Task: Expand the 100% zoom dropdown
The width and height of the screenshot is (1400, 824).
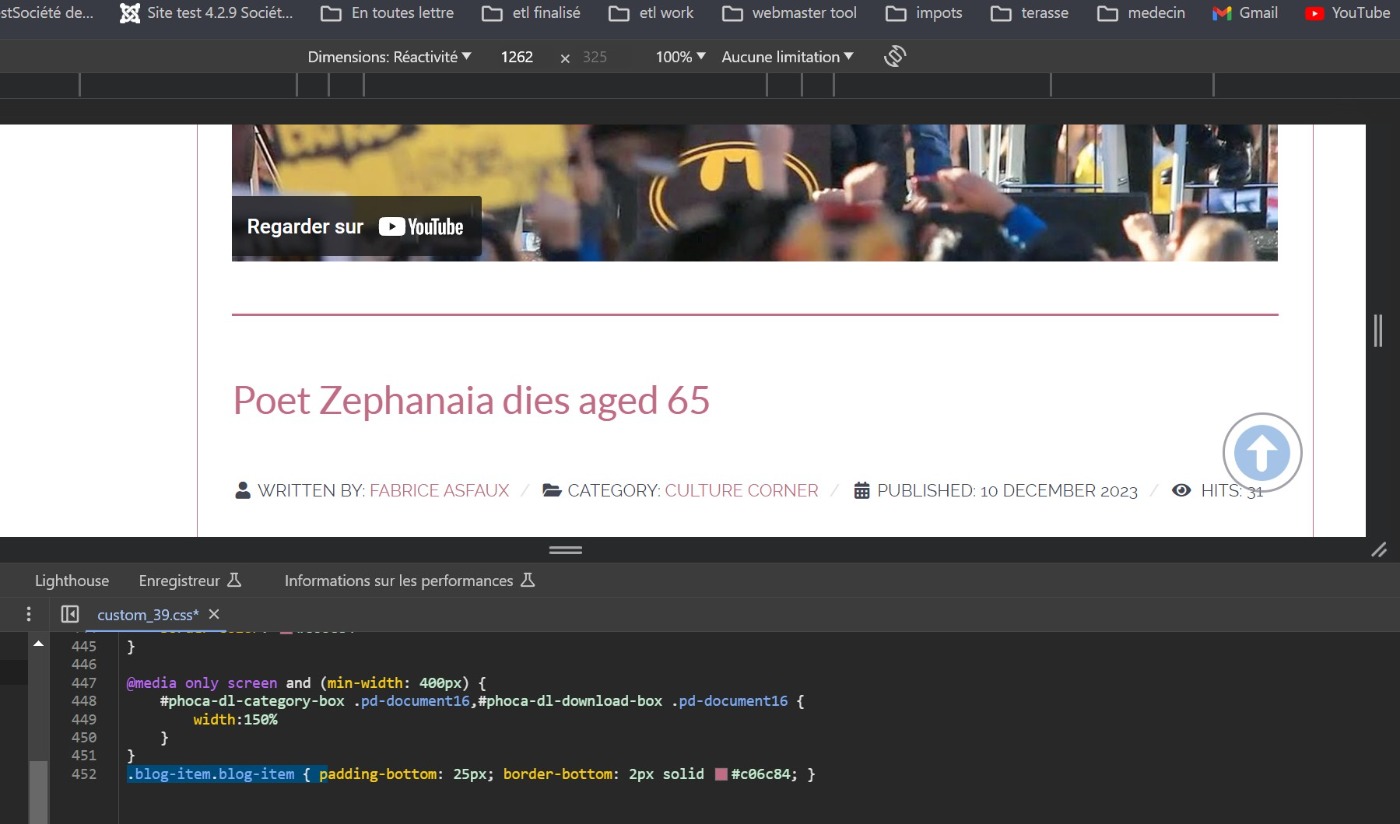Action: 680,57
